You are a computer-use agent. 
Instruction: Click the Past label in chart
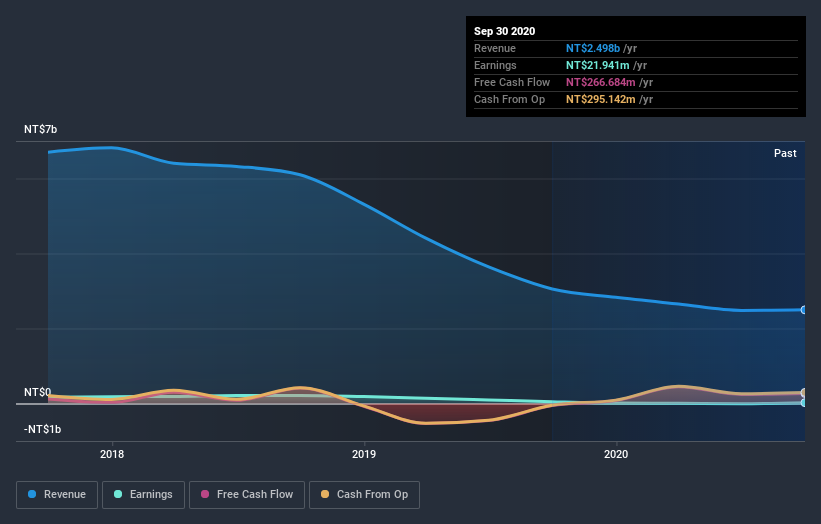(x=785, y=153)
